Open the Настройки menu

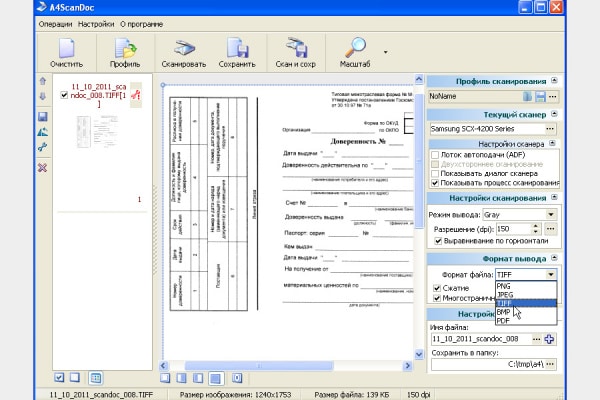coord(96,22)
